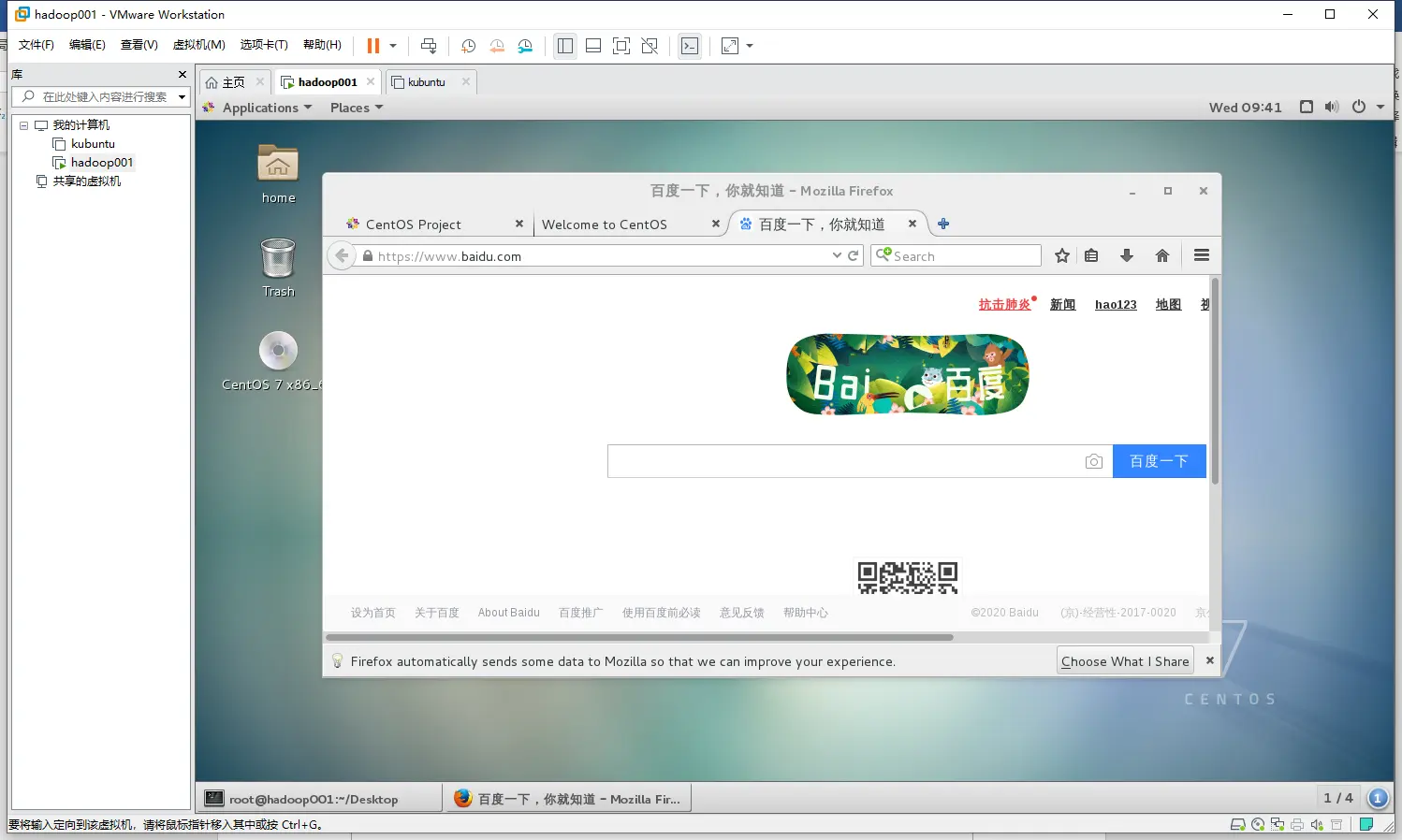Toggle the CentOS volume speaker icon

coord(1332,107)
